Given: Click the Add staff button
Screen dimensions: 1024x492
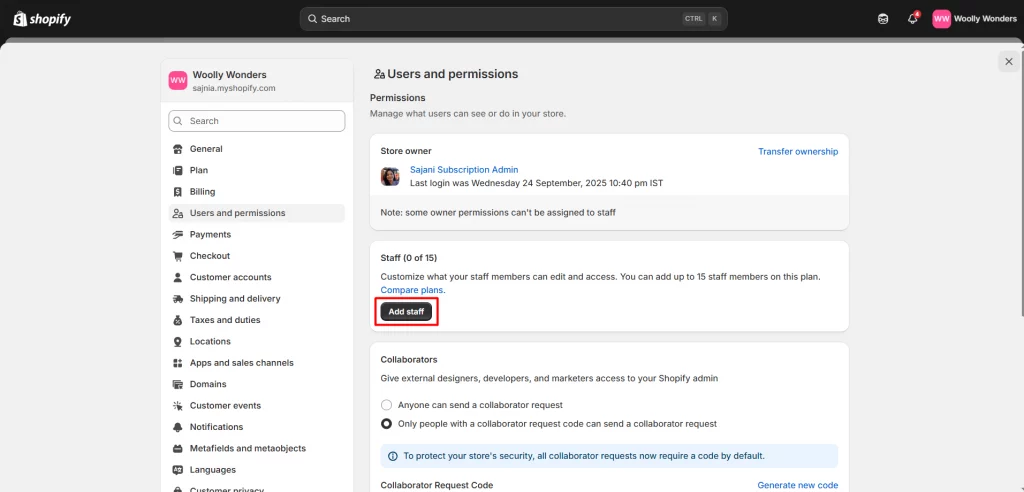Looking at the screenshot, I should coord(406,312).
